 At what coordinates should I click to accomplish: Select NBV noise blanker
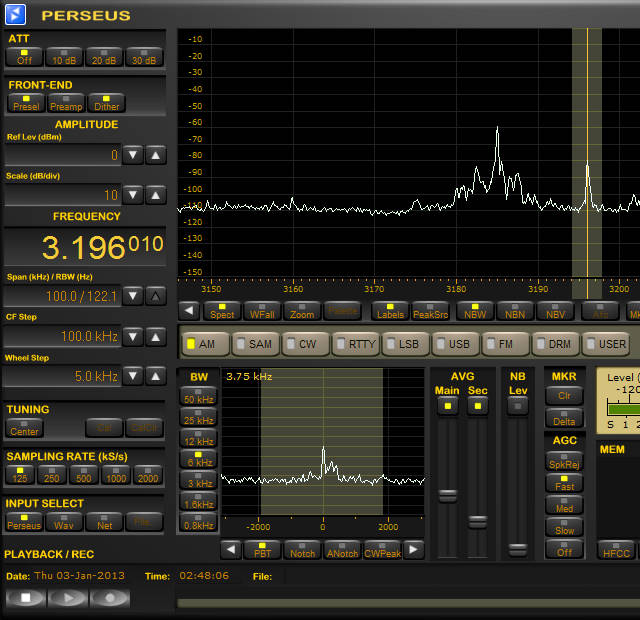pyautogui.click(x=556, y=311)
